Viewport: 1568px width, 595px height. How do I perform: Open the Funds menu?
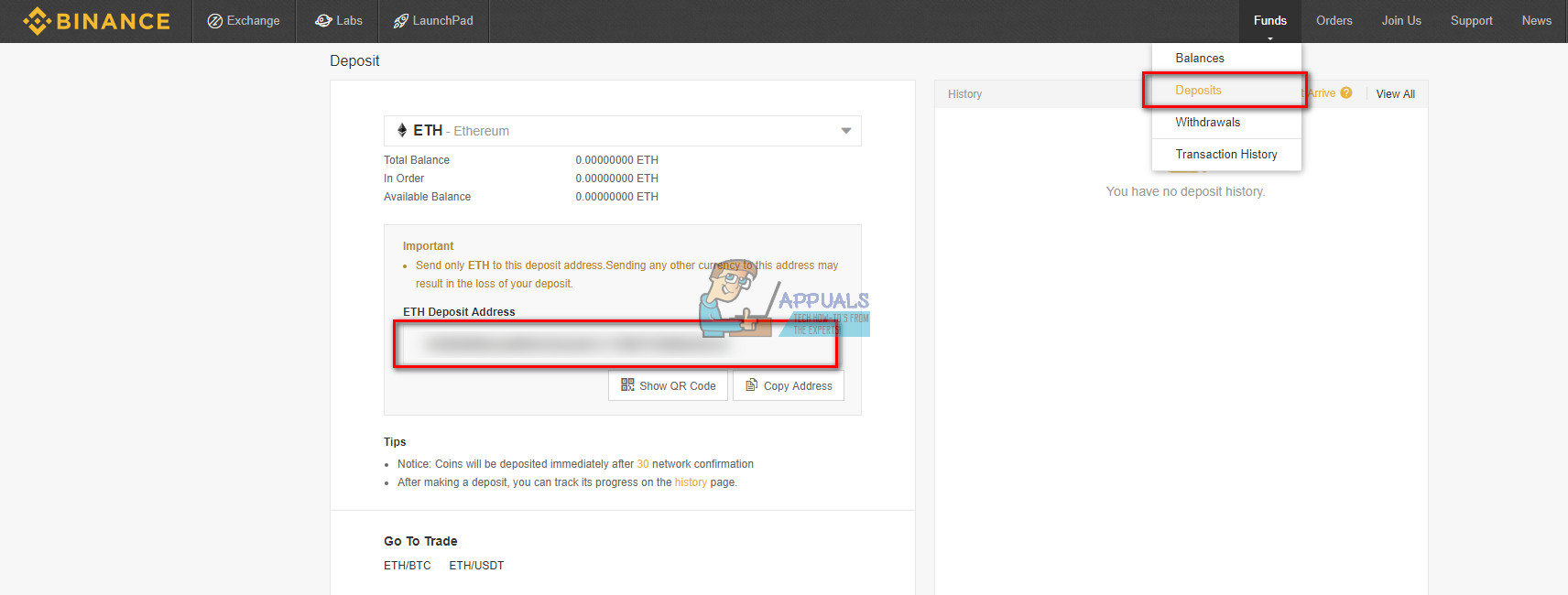[1269, 21]
